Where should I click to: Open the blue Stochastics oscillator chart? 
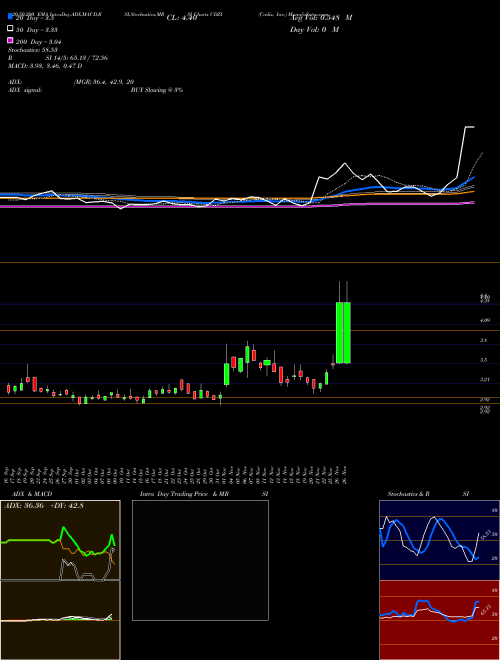(x=439, y=540)
